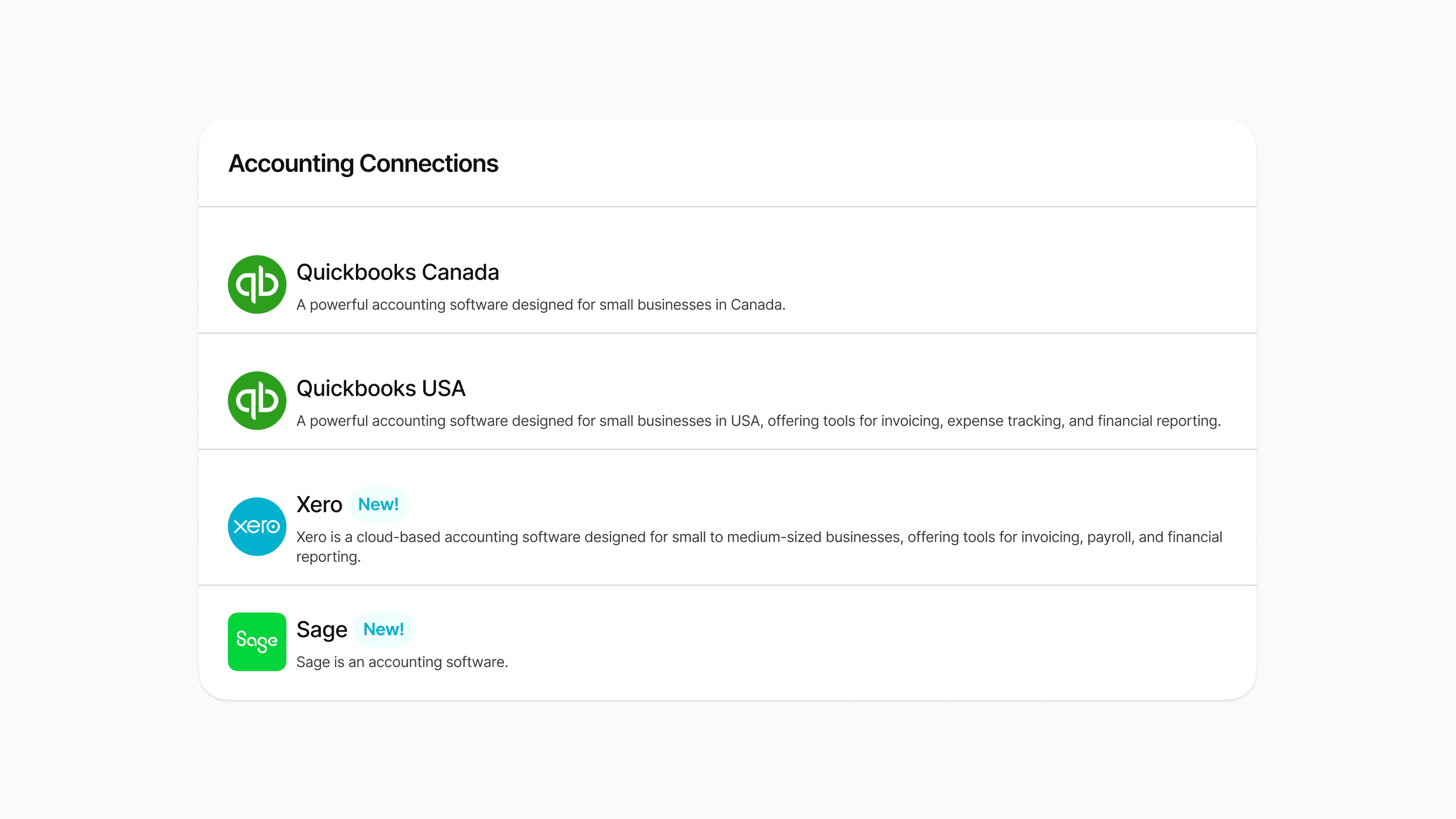Image resolution: width=1456 pixels, height=819 pixels.
Task: Click the Accounting Connections heading
Action: tap(363, 163)
